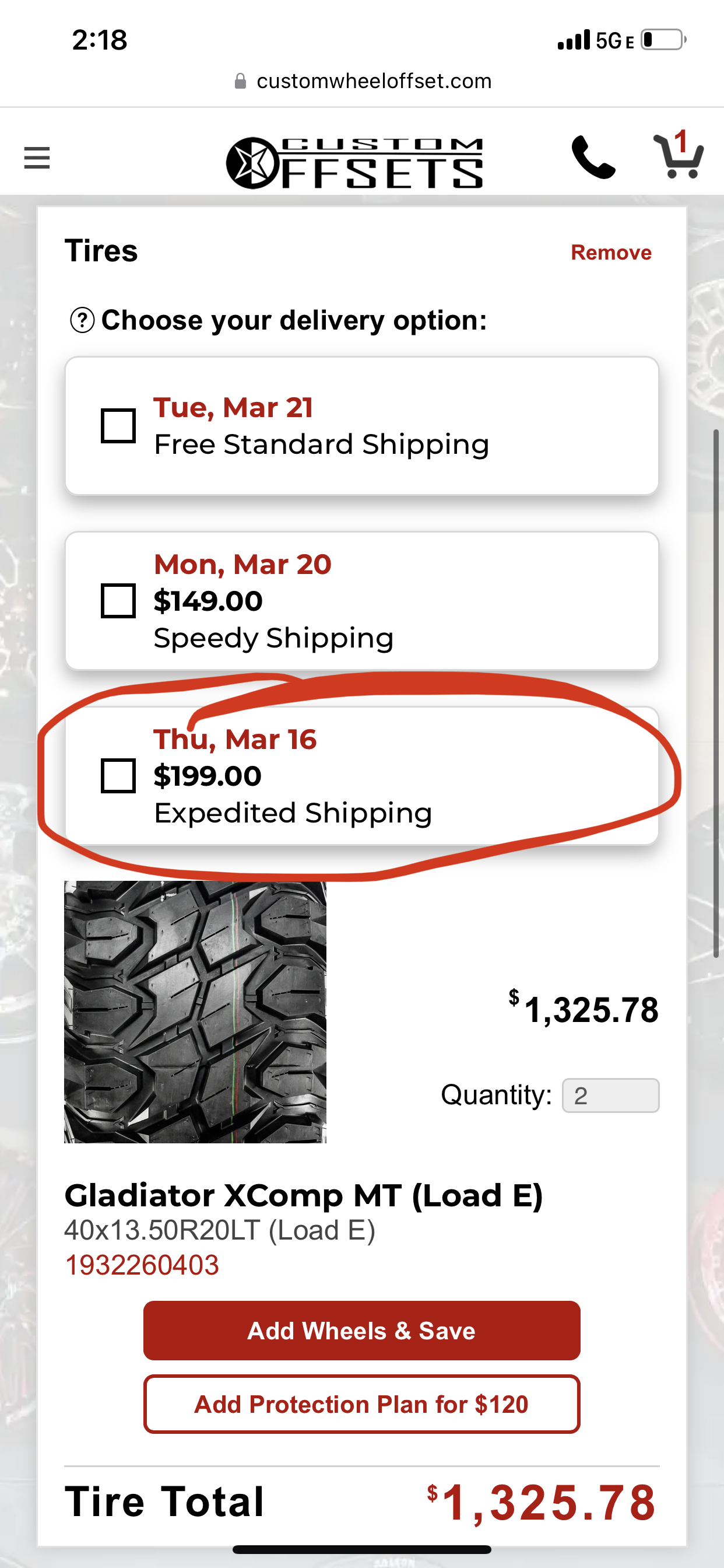The width and height of the screenshot is (724, 1568).
Task: Remove the tires from the cart
Action: point(611,252)
